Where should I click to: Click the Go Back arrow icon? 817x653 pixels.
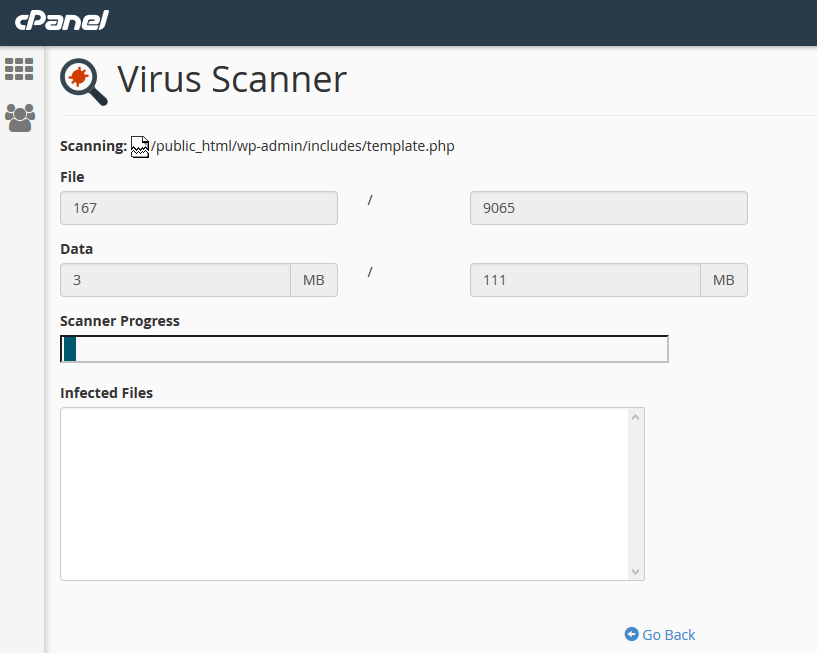[x=632, y=634]
